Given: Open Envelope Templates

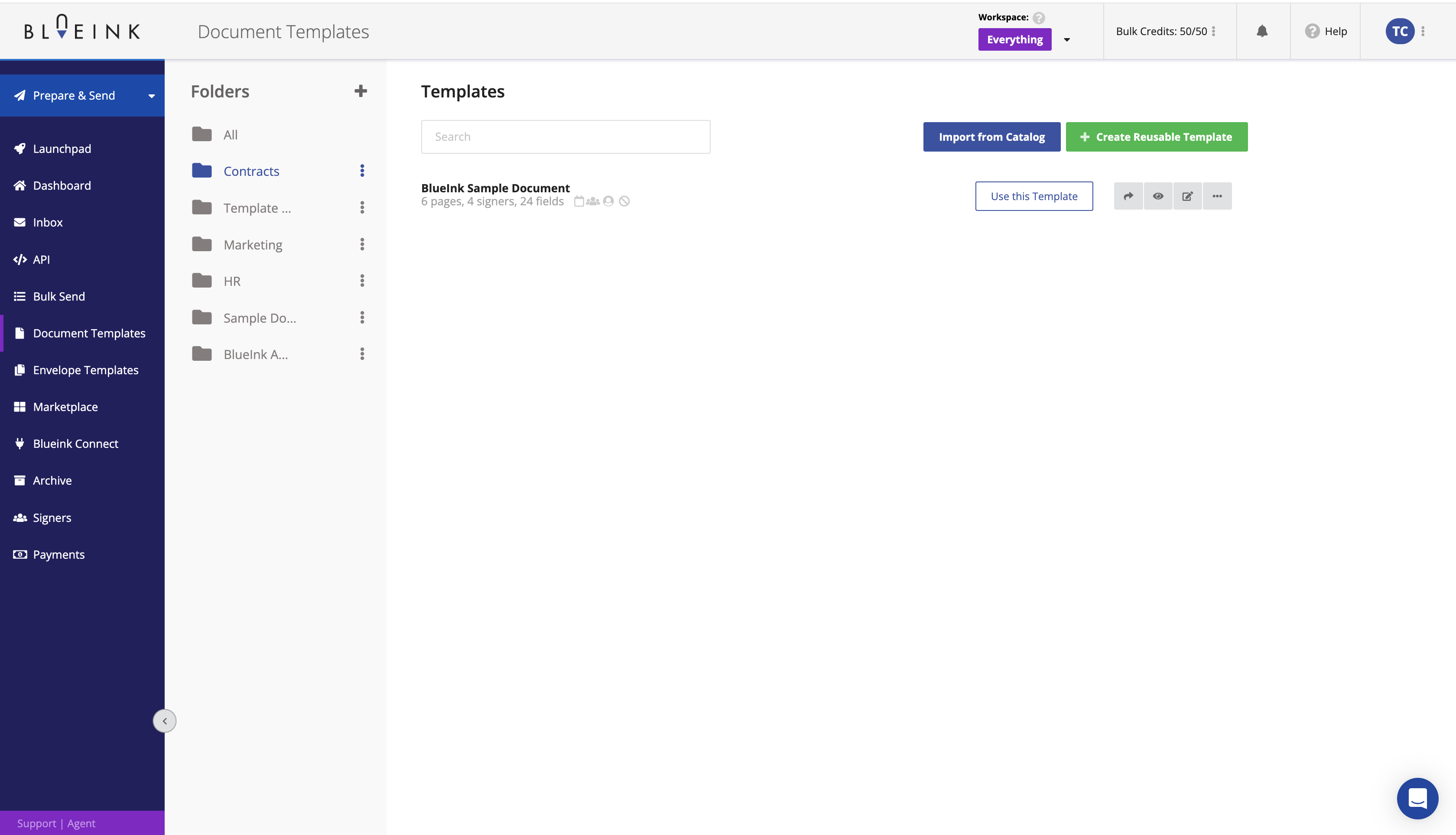Looking at the screenshot, I should 85,370.
